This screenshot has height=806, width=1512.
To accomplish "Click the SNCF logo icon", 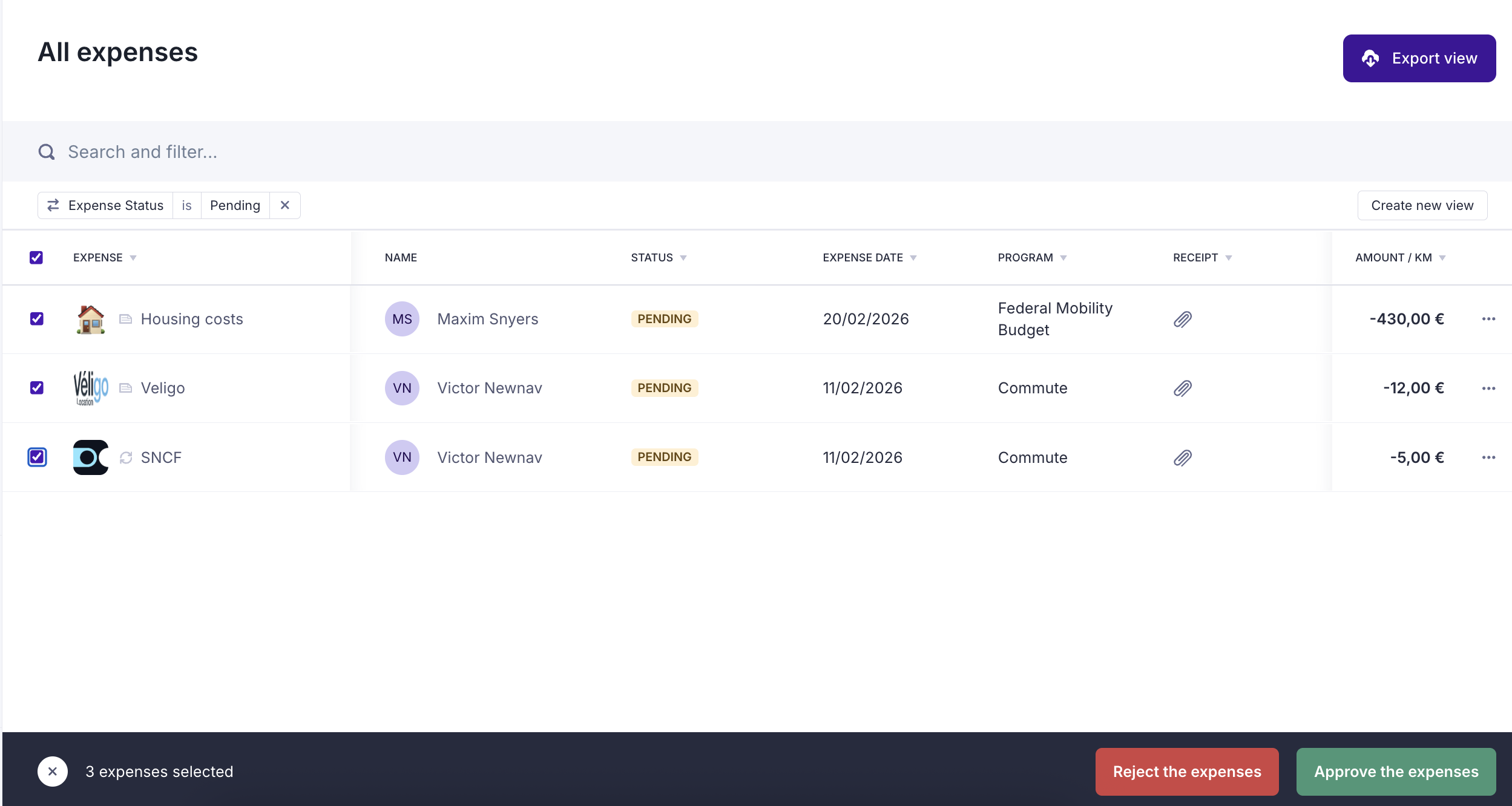I will 90,457.
